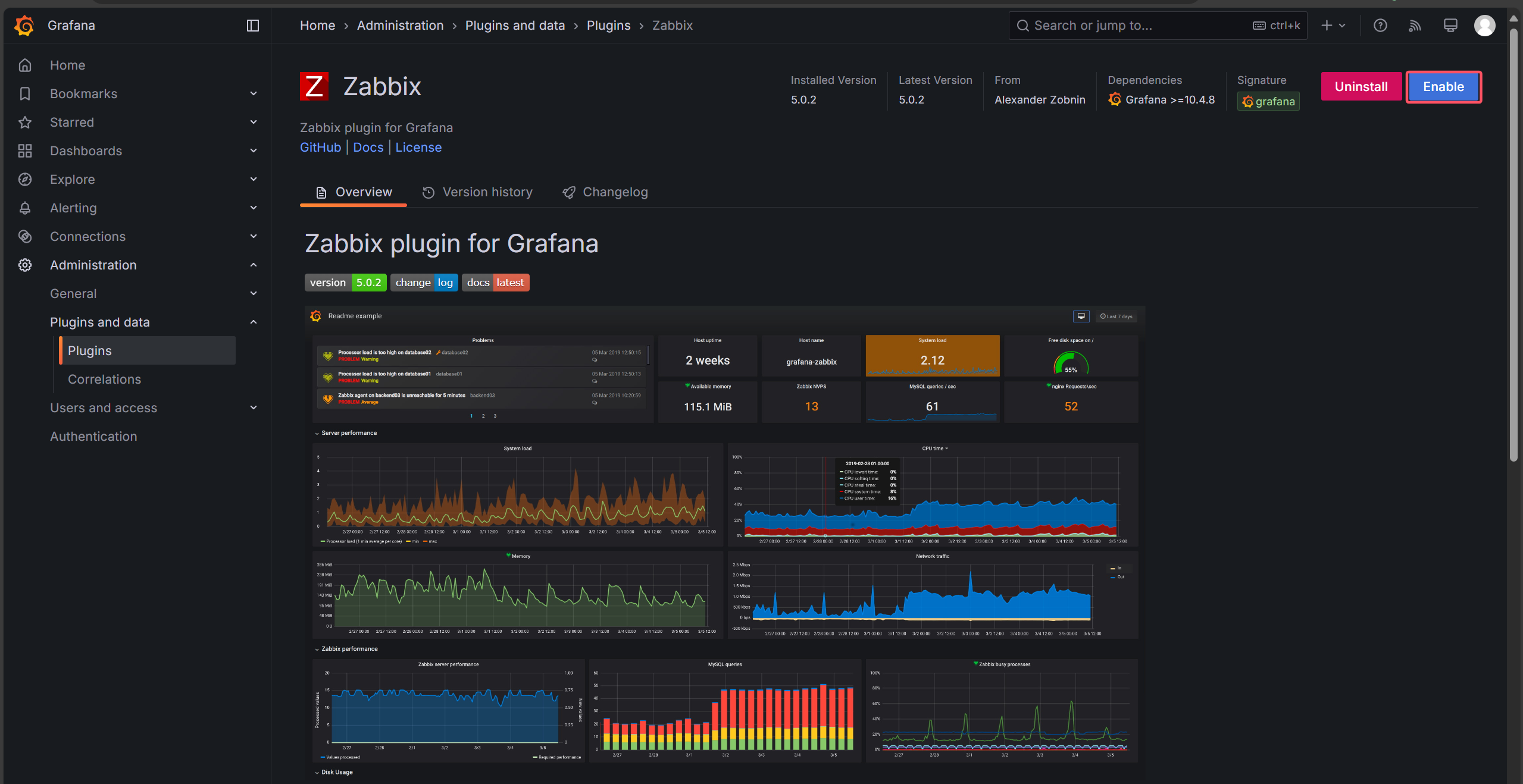Switch to the Version history tab
The width and height of the screenshot is (1523, 784).
[x=477, y=192]
